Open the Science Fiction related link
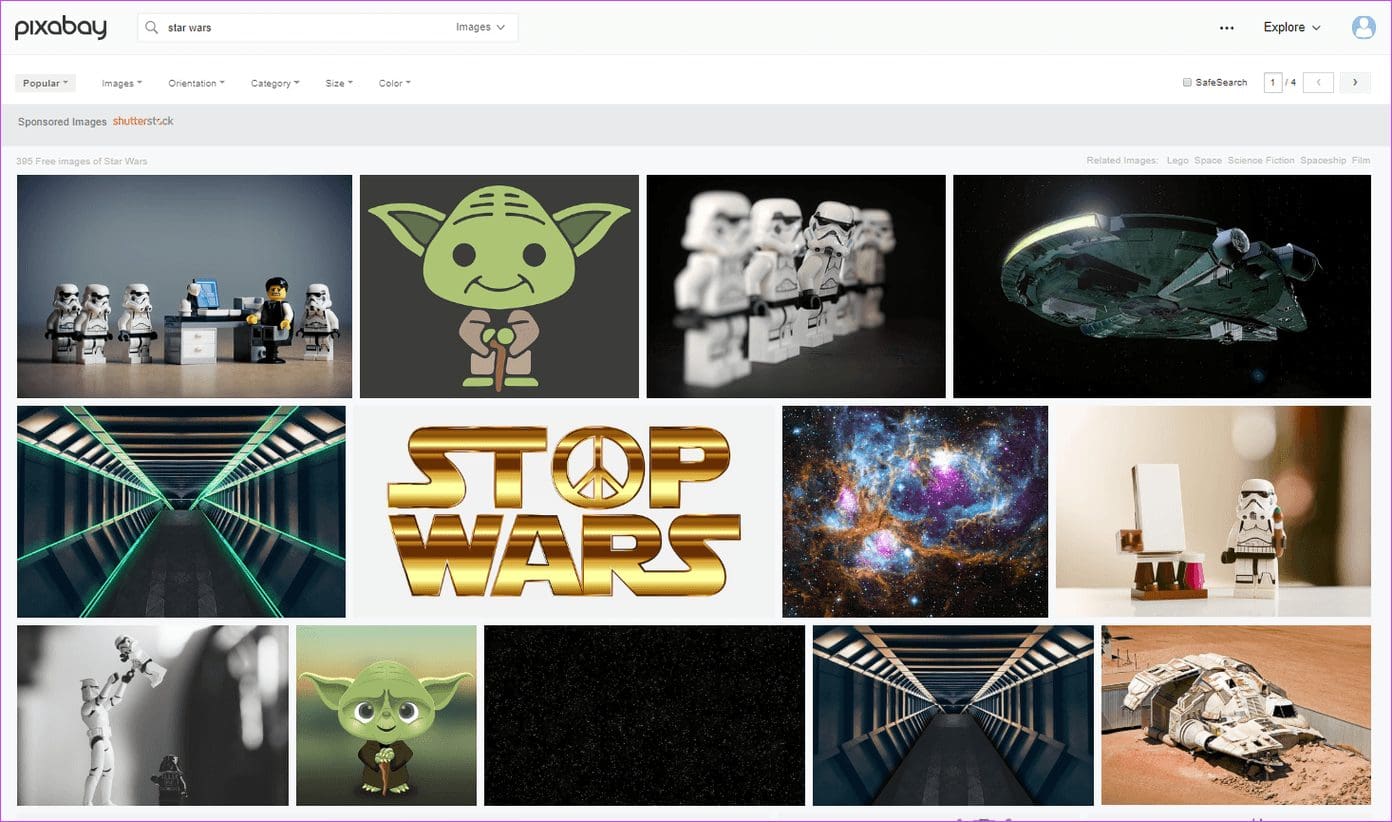This screenshot has height=822, width=1392. pyautogui.click(x=1261, y=160)
